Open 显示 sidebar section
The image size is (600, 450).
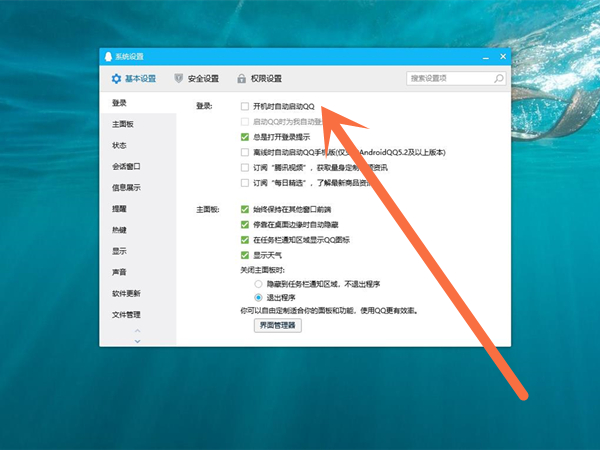pos(138,251)
